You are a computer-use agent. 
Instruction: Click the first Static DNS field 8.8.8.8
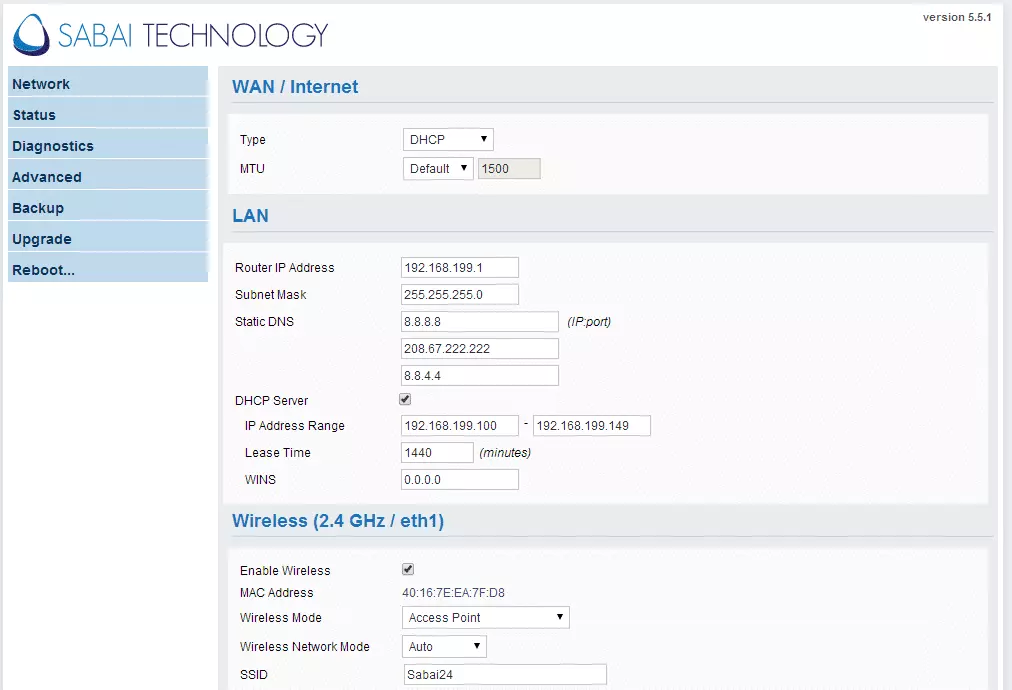tap(479, 322)
